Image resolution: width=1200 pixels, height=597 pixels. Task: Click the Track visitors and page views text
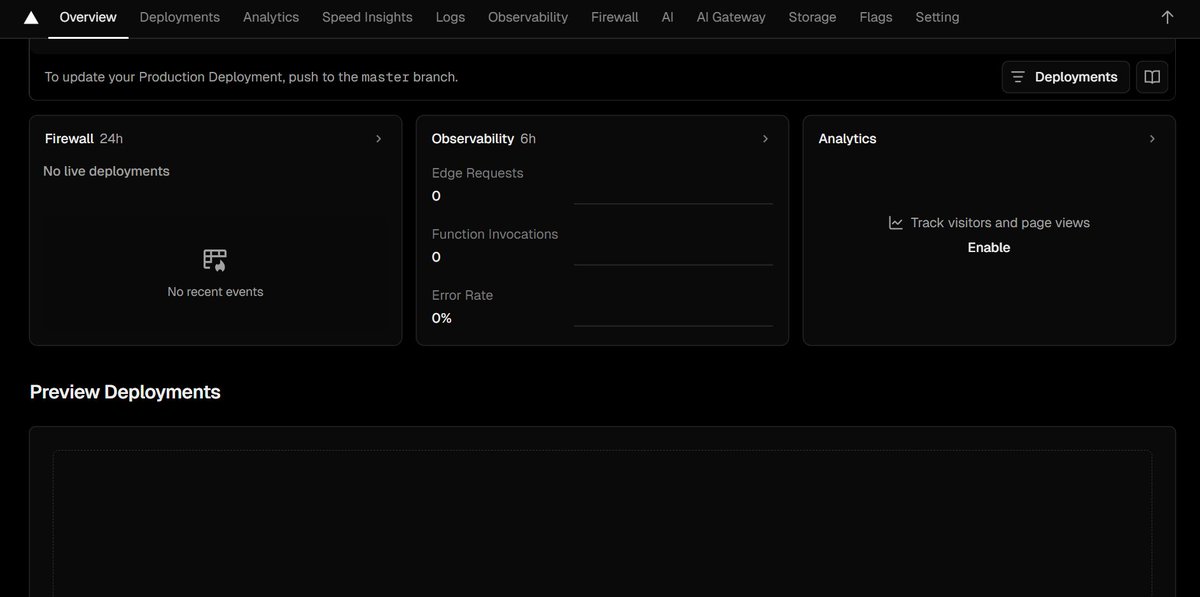click(1000, 223)
